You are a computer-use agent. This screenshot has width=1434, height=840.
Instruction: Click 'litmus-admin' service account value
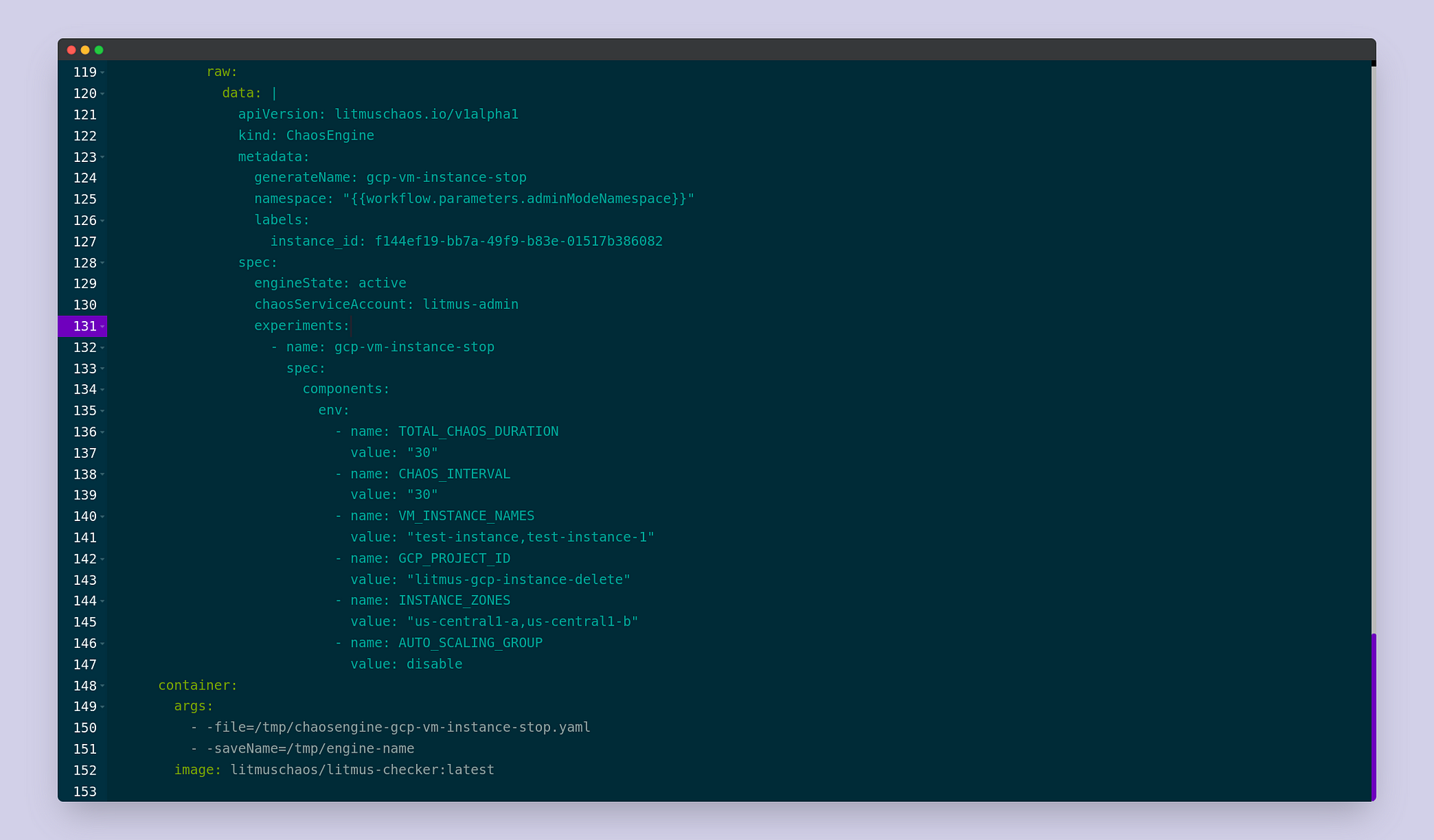[470, 305]
